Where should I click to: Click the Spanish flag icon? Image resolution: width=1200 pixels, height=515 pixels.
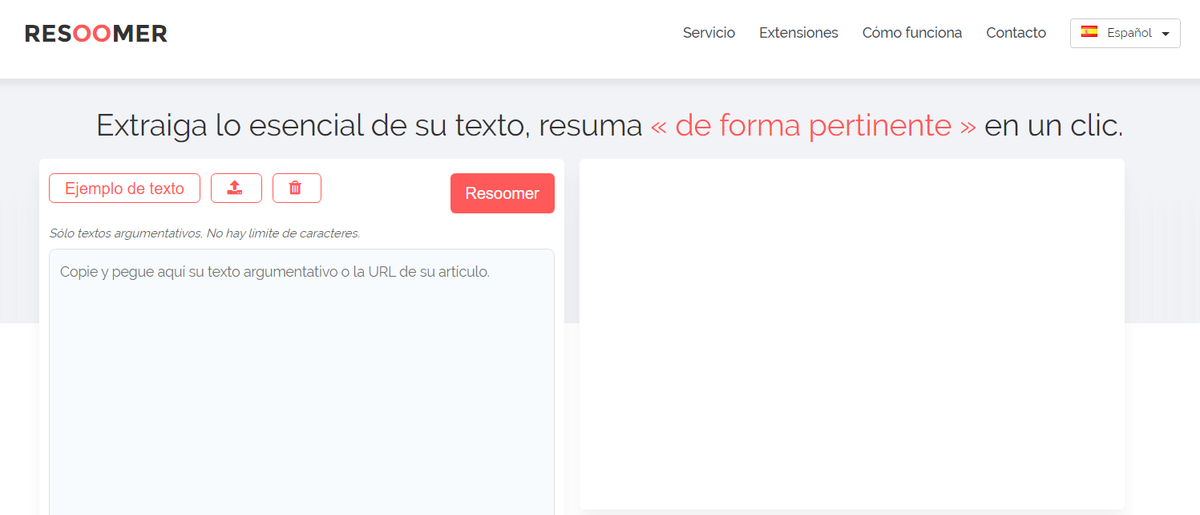pyautogui.click(x=1089, y=32)
